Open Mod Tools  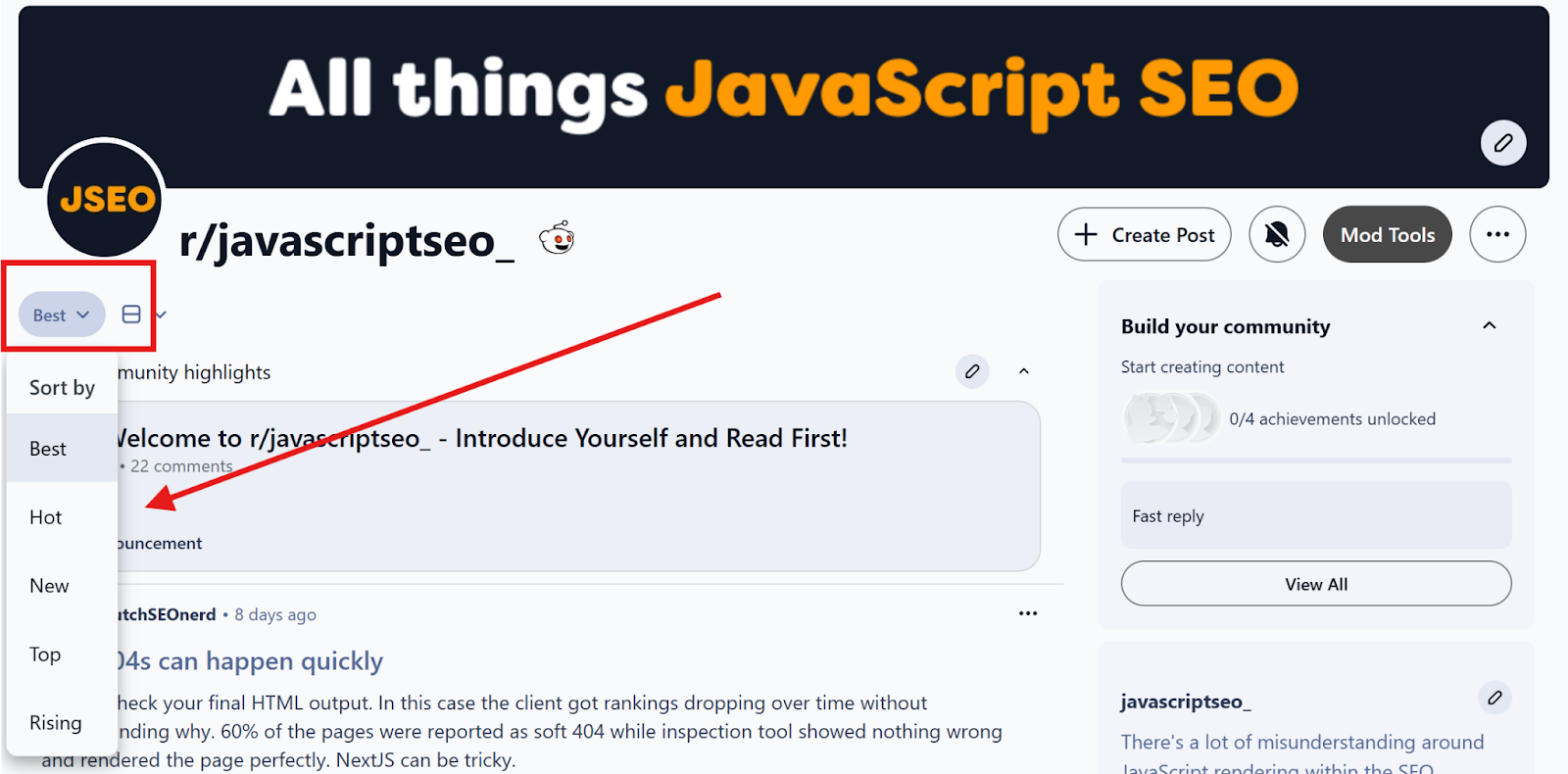1387,235
